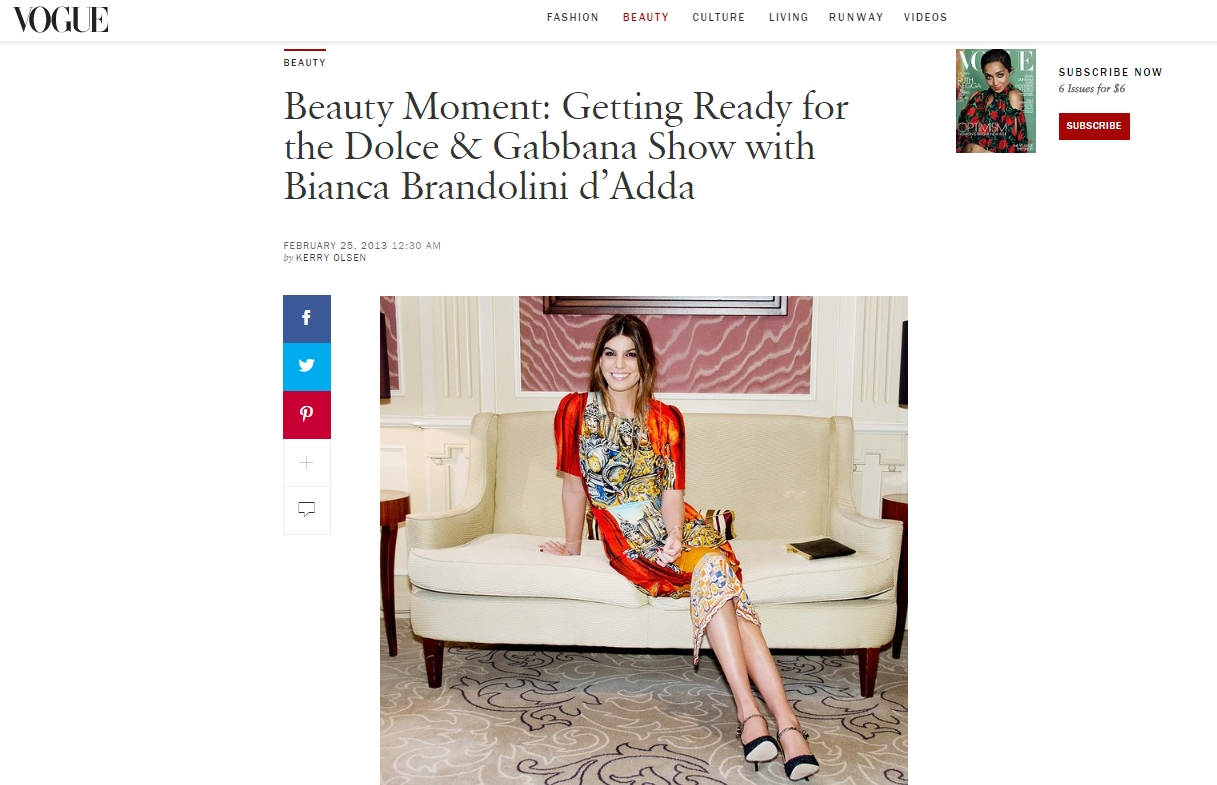The height and width of the screenshot is (785, 1217).
Task: Go to Vogue home via logo
Action: coord(61,19)
